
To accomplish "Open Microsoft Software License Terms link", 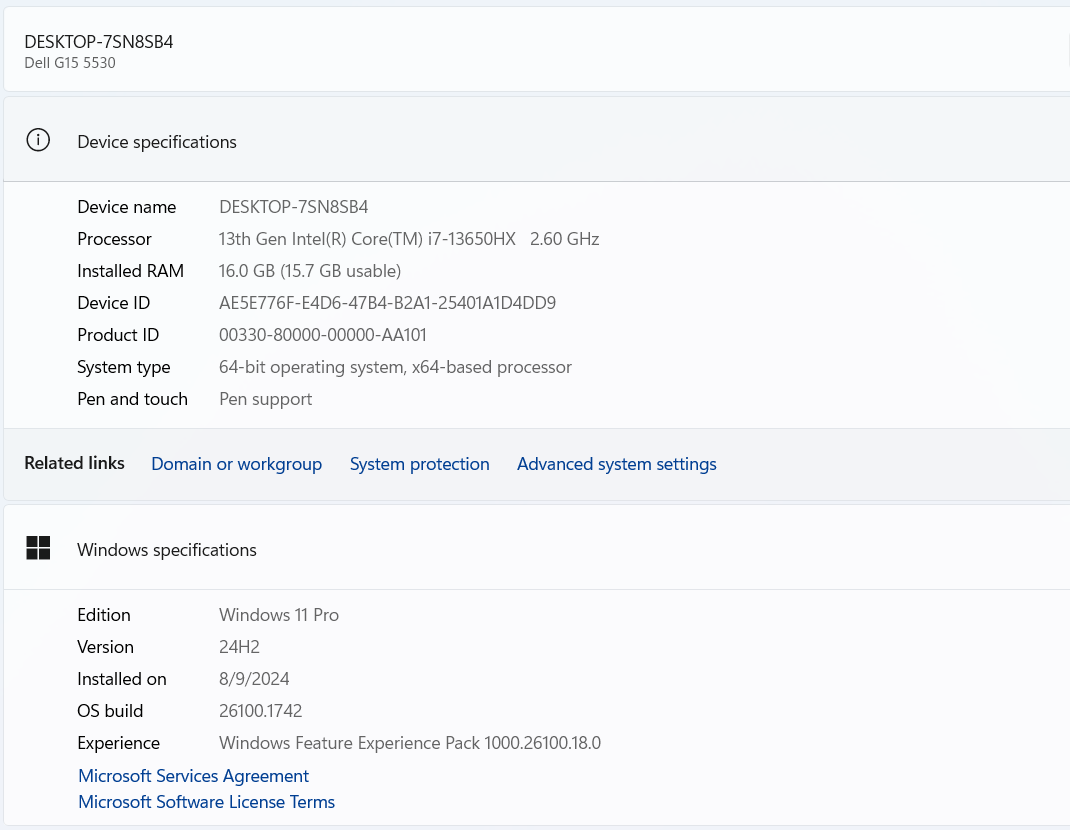I will [206, 802].
